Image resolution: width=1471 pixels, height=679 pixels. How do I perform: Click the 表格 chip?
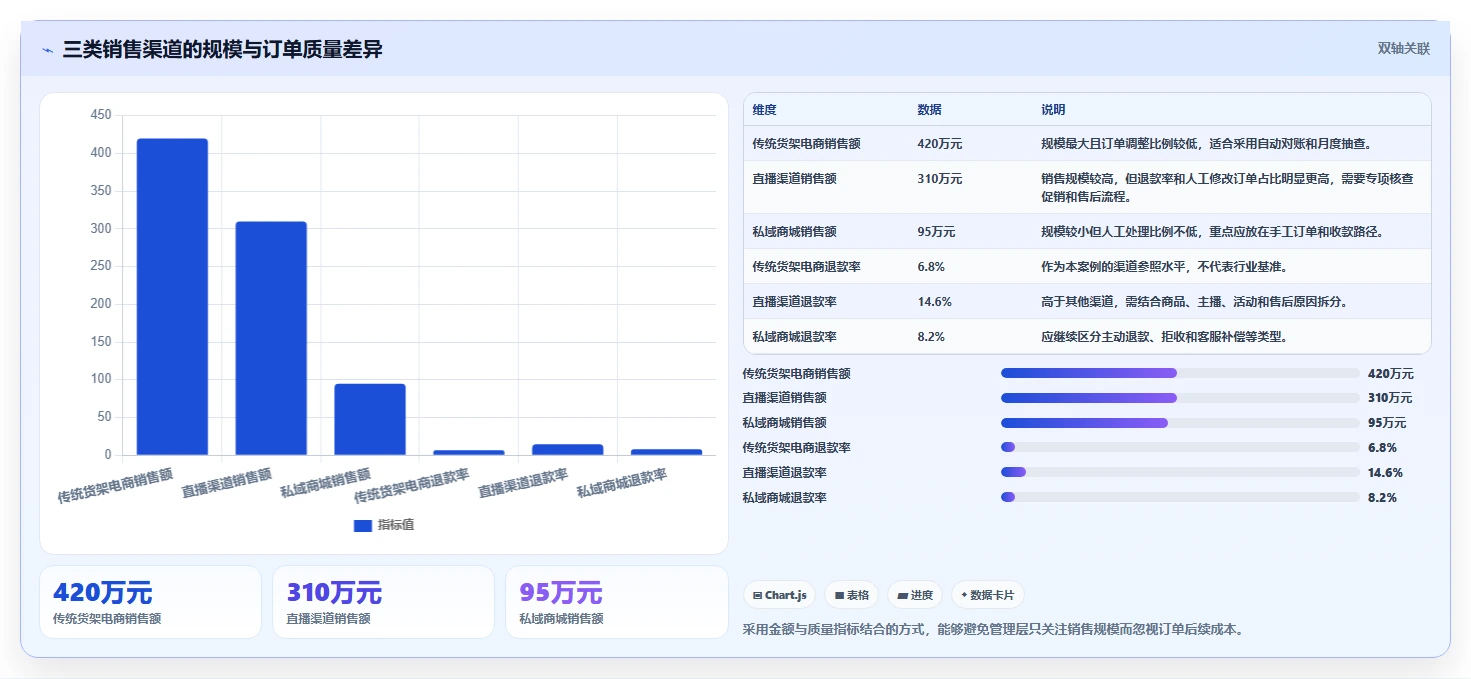point(852,595)
